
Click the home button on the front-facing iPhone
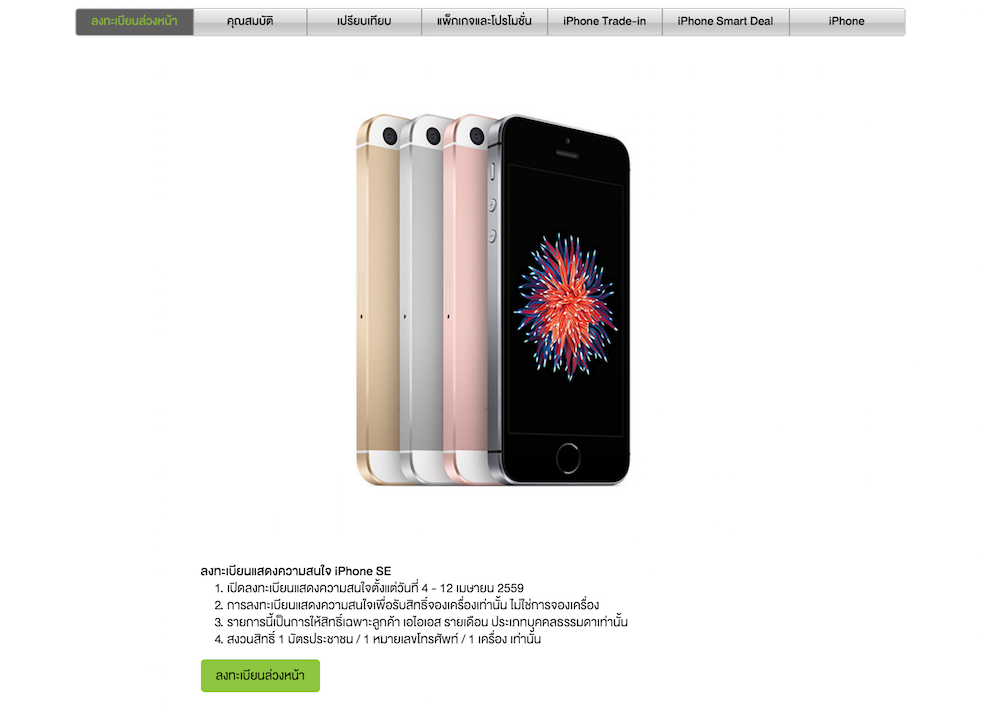pos(568,458)
